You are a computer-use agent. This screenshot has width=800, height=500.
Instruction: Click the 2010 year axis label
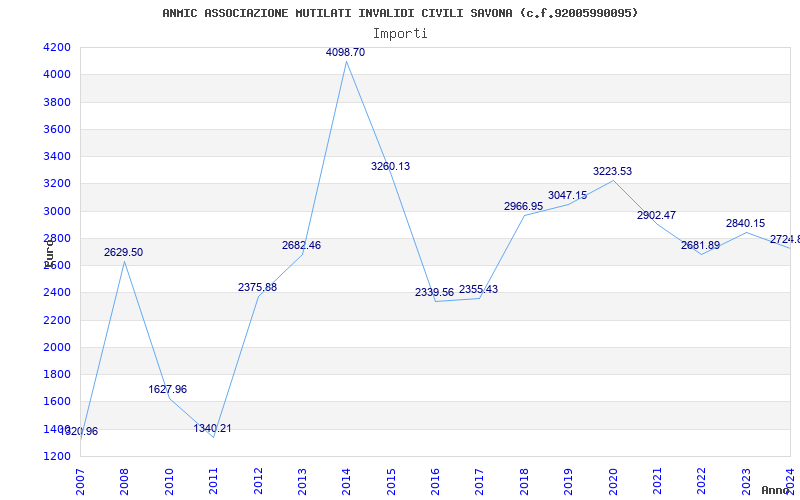tap(169, 481)
